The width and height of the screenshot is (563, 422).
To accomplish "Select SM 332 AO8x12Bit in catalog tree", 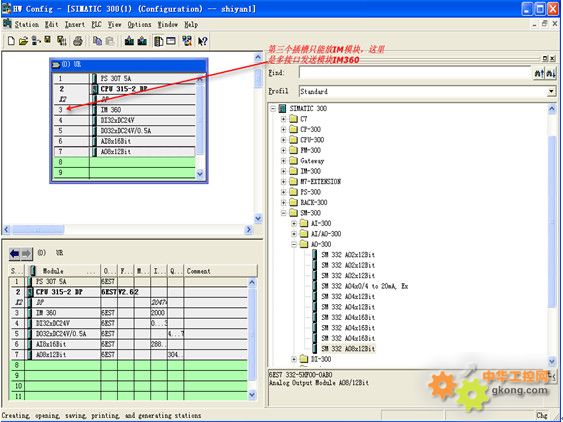I will coord(348,348).
